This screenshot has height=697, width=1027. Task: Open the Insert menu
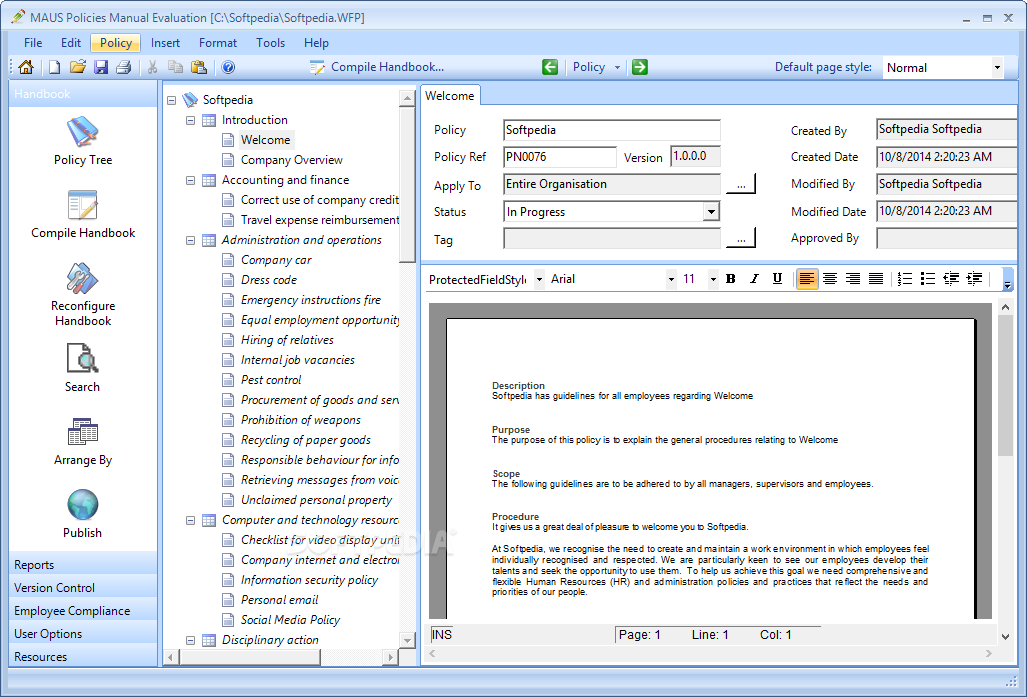[x=165, y=43]
